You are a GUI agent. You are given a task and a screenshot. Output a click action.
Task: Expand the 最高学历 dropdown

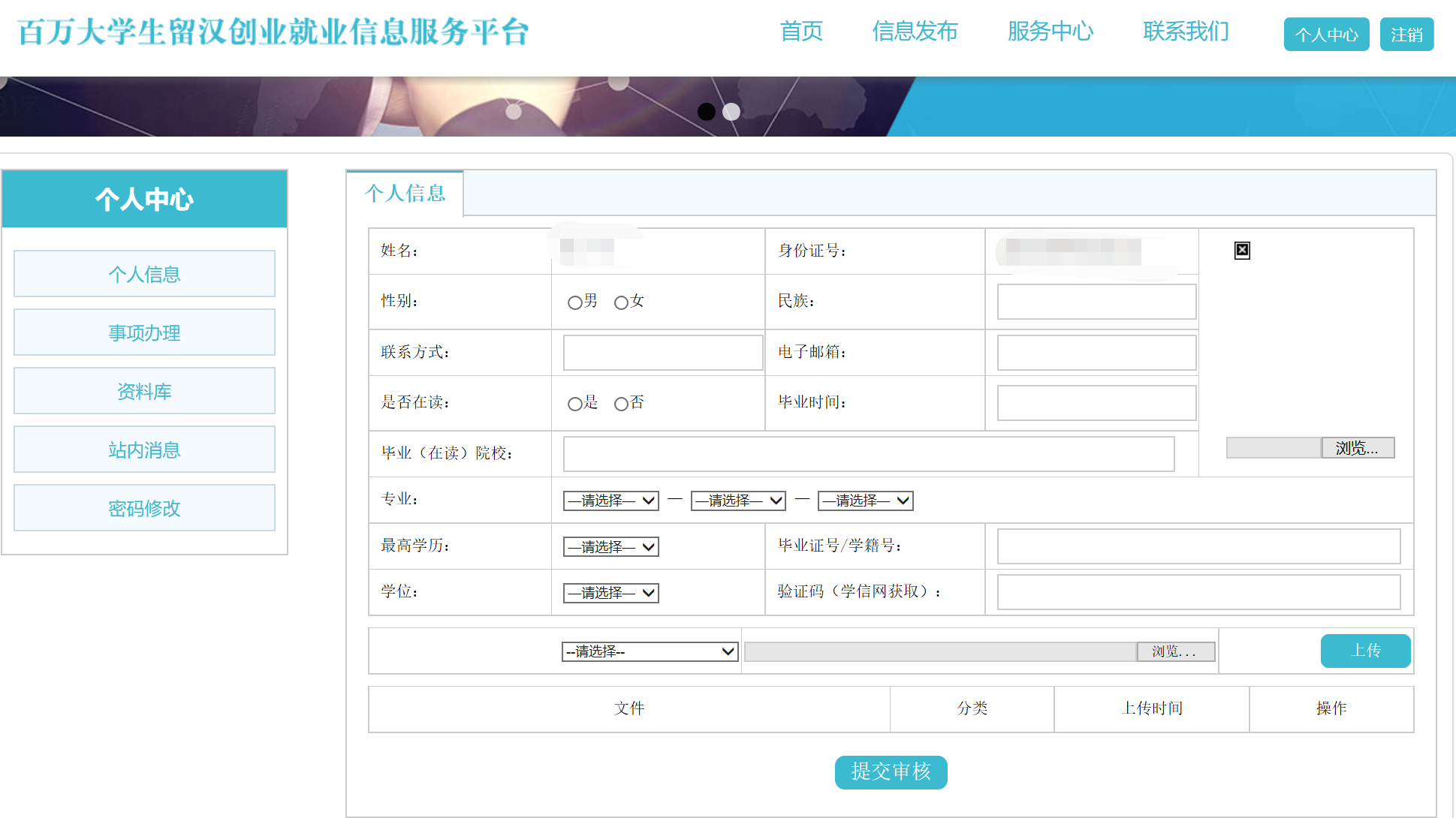pyautogui.click(x=610, y=547)
